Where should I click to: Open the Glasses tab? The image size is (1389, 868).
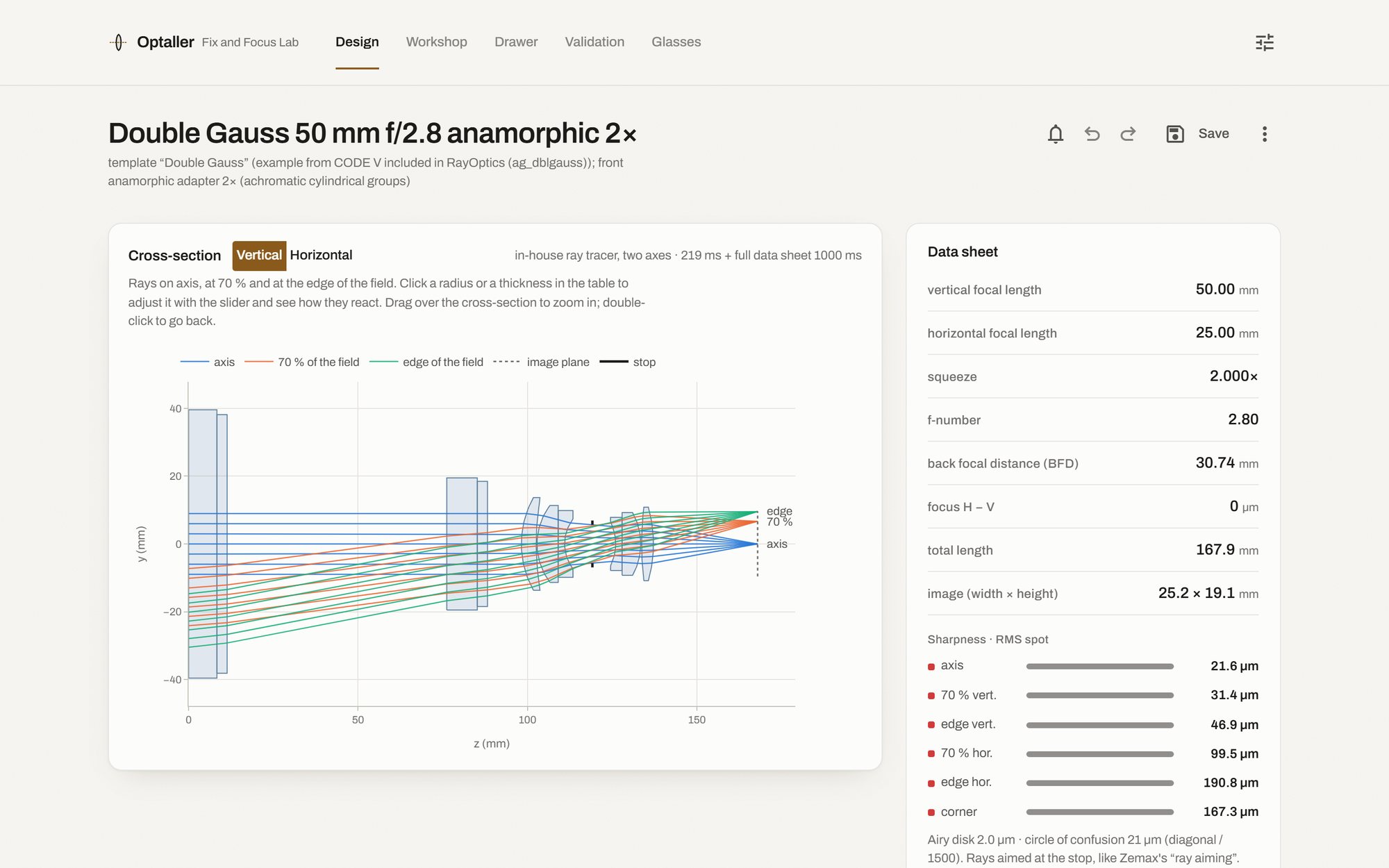676,42
